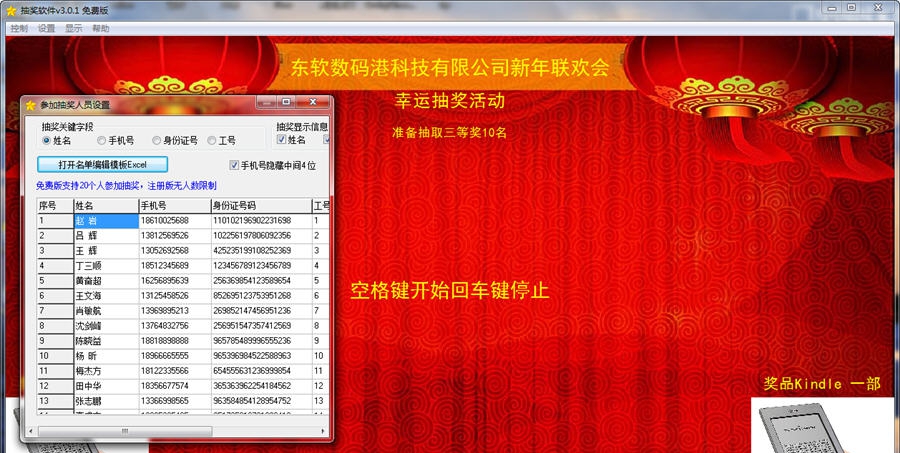Select the name cell 吕 辉
This screenshot has height=453, width=900.
(106, 235)
